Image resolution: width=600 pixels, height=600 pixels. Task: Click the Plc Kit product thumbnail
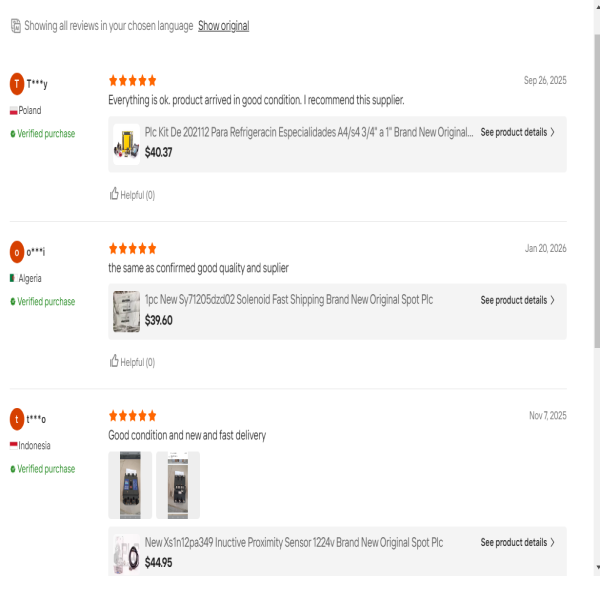(x=126, y=144)
